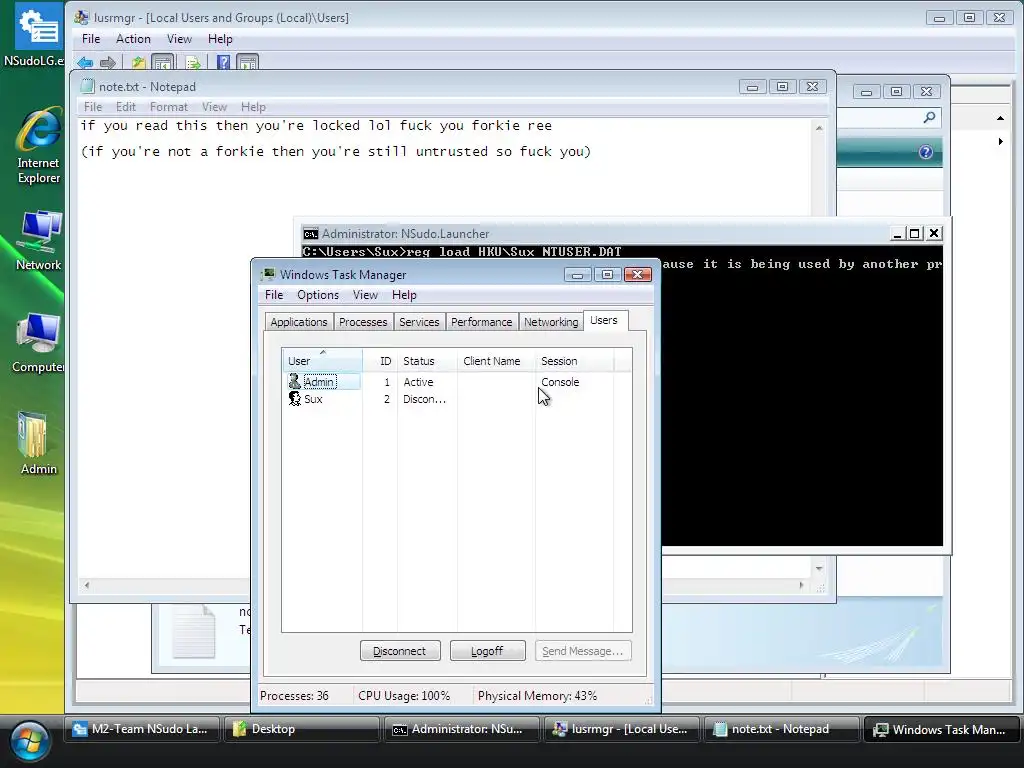Open Task Manager Help menu
Image resolution: width=1024 pixels, height=768 pixels.
[x=404, y=295]
